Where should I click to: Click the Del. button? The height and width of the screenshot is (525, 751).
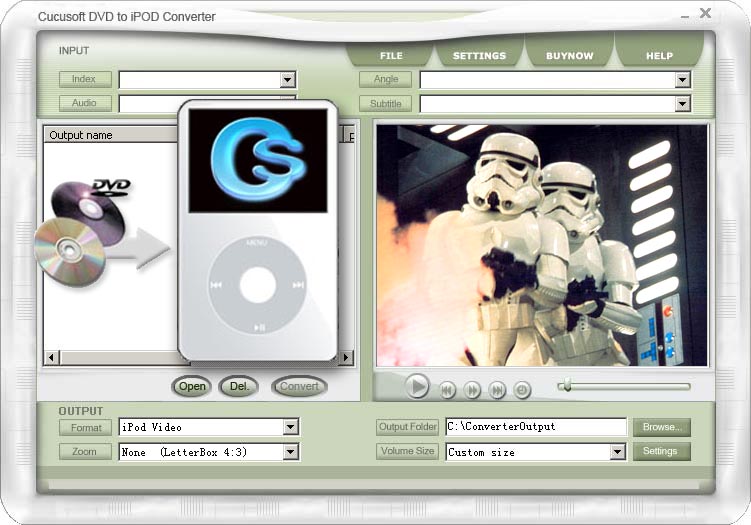click(x=239, y=386)
